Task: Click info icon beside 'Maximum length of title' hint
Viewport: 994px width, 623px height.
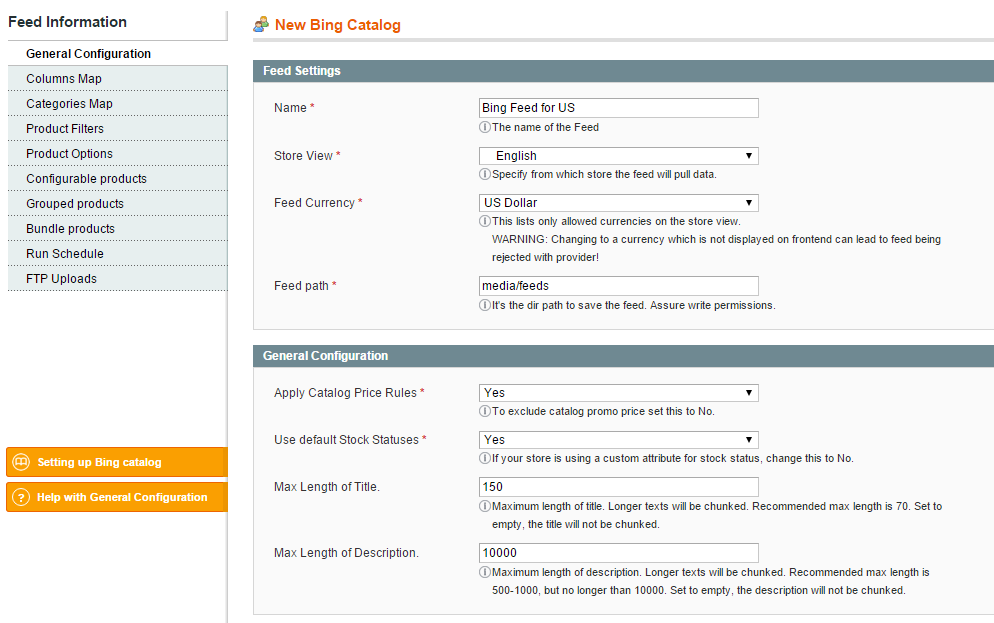Action: (485, 506)
